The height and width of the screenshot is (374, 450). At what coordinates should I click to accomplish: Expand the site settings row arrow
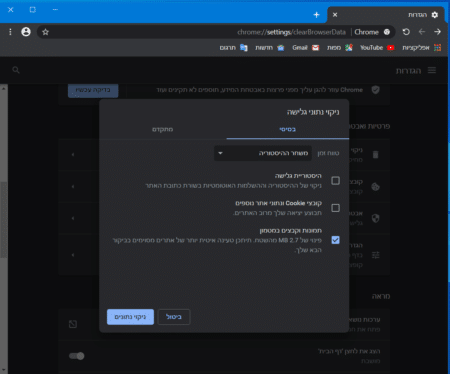coord(73,255)
